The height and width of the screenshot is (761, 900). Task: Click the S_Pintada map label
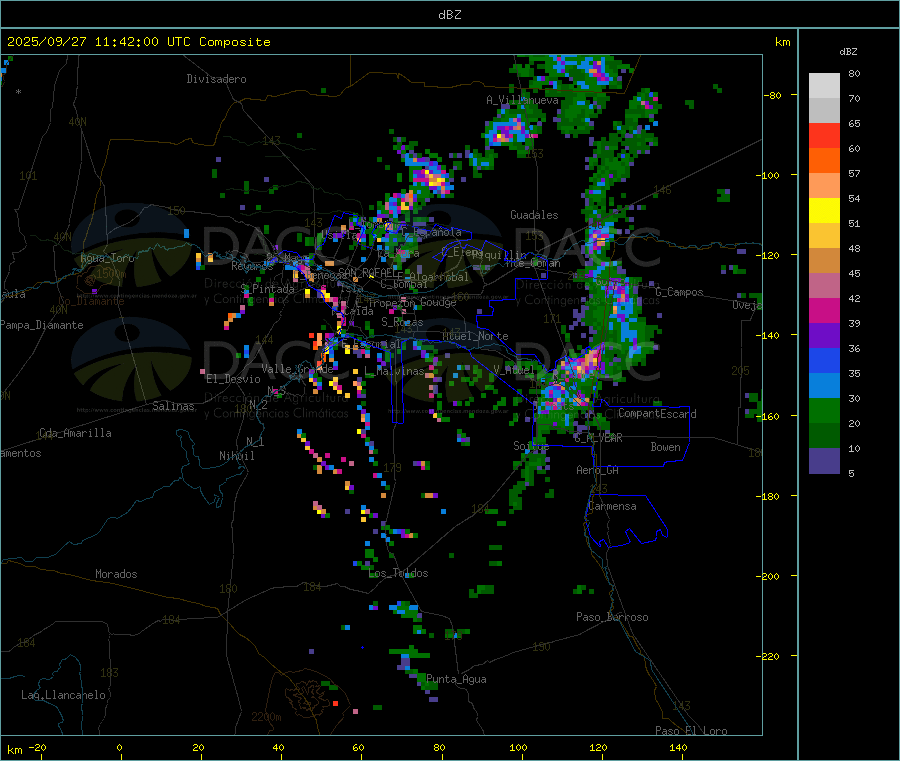[x=267, y=289]
